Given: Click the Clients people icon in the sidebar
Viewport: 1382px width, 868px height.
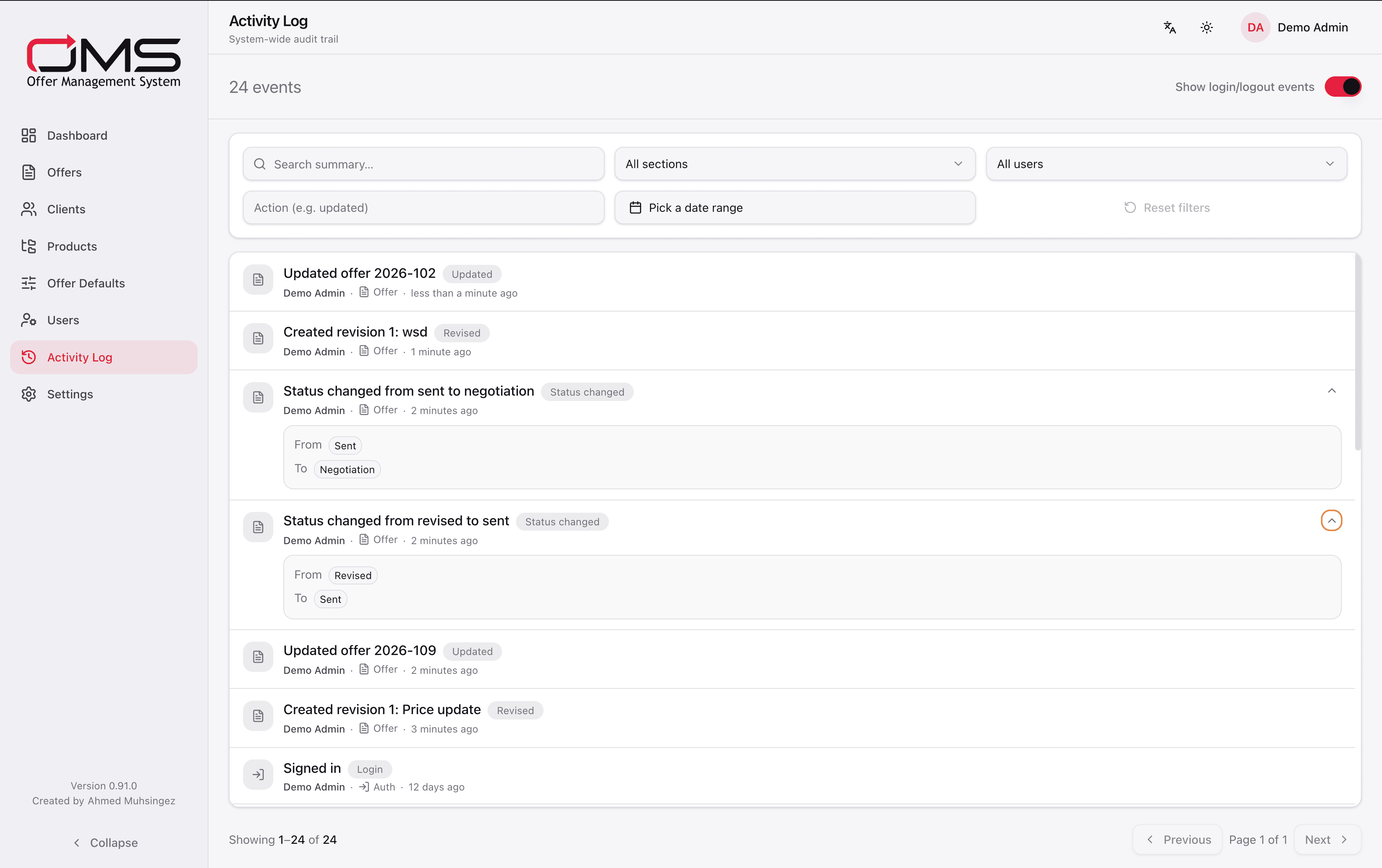Looking at the screenshot, I should coord(29,210).
